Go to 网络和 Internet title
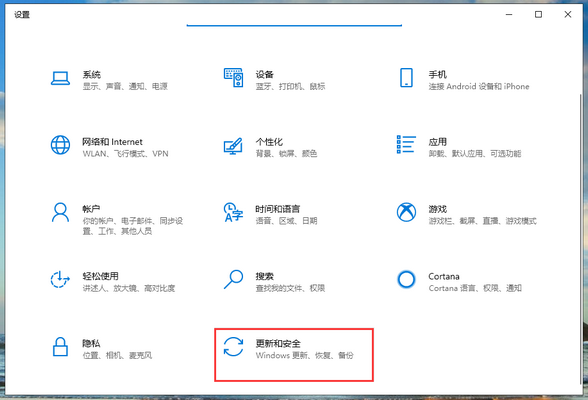 tap(112, 142)
